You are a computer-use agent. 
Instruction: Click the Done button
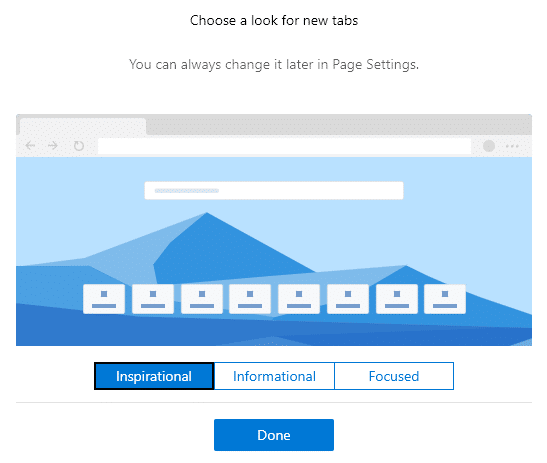[274, 435]
